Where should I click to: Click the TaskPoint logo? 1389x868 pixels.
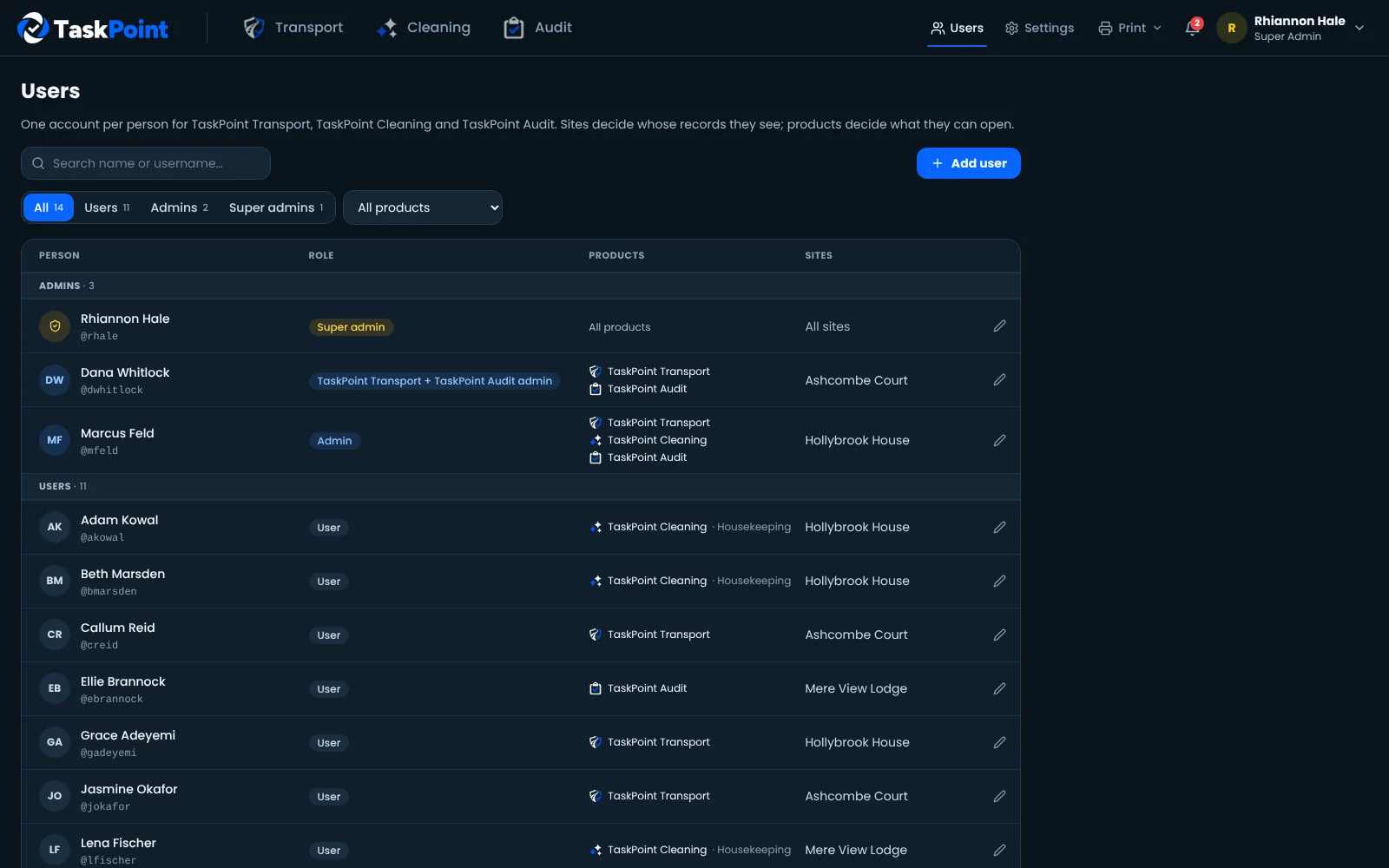pos(93,29)
